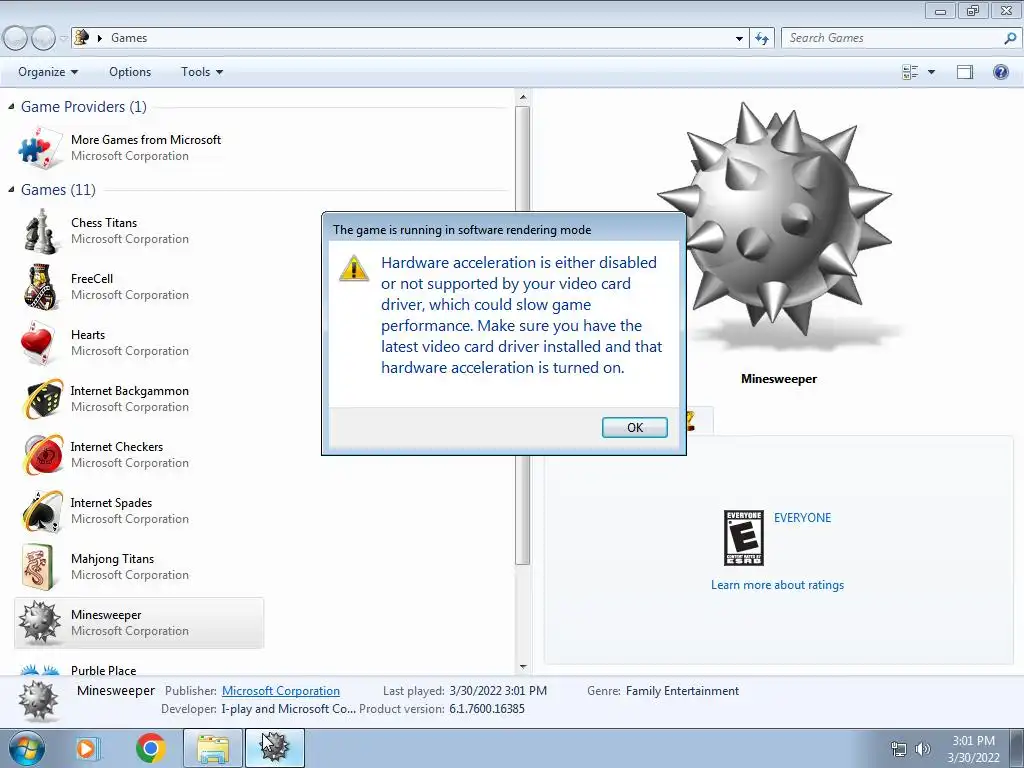Click the Minesweeper caption under the preview
Screen dimensions: 1024x768
(778, 378)
